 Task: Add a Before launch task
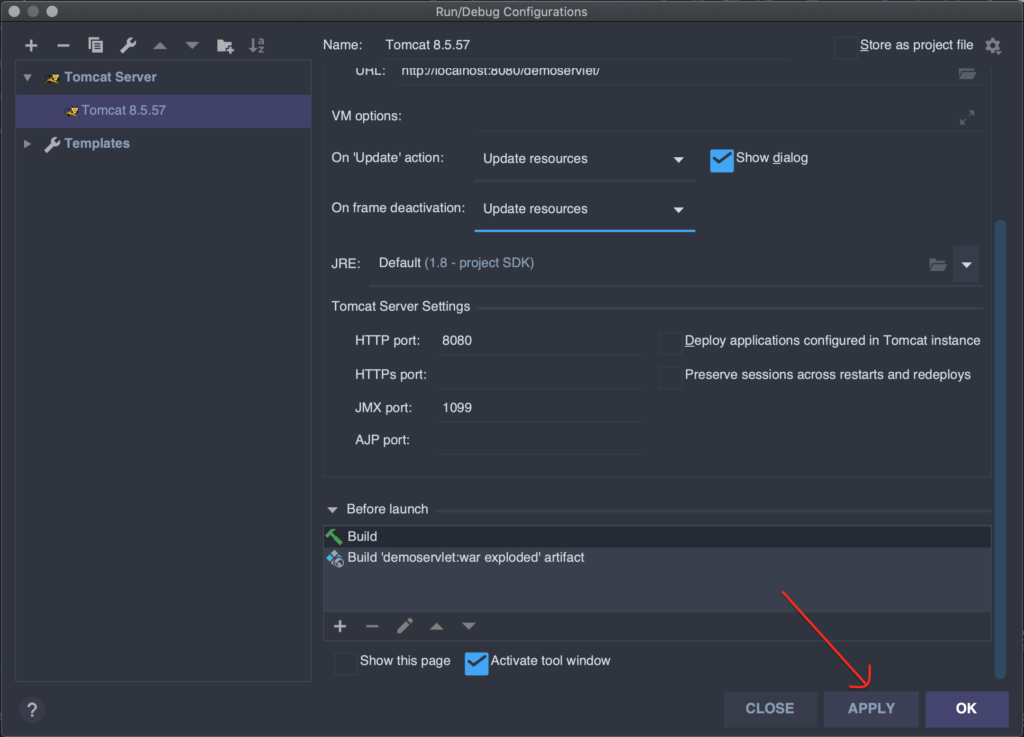pos(340,627)
